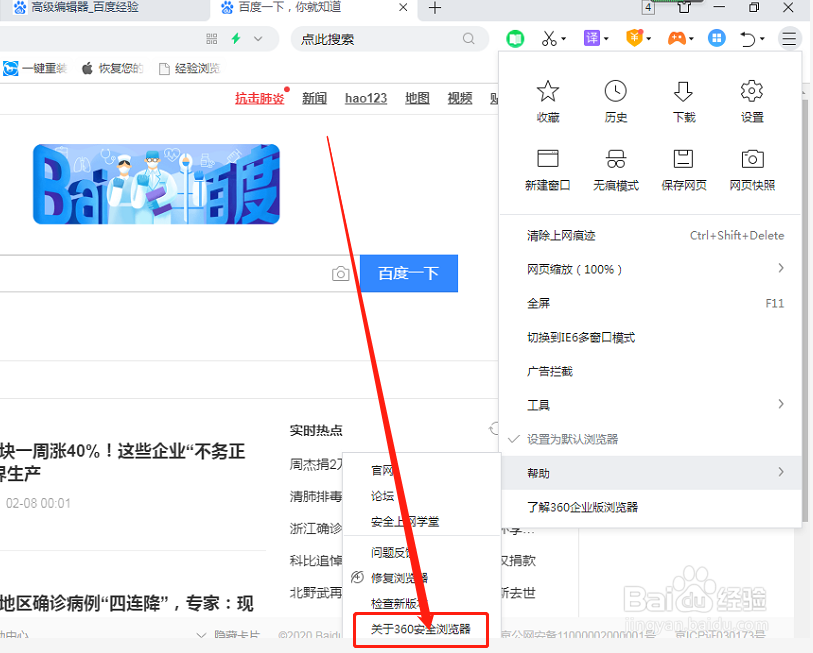Open dropdown arrow next to game icon

pos(691,39)
